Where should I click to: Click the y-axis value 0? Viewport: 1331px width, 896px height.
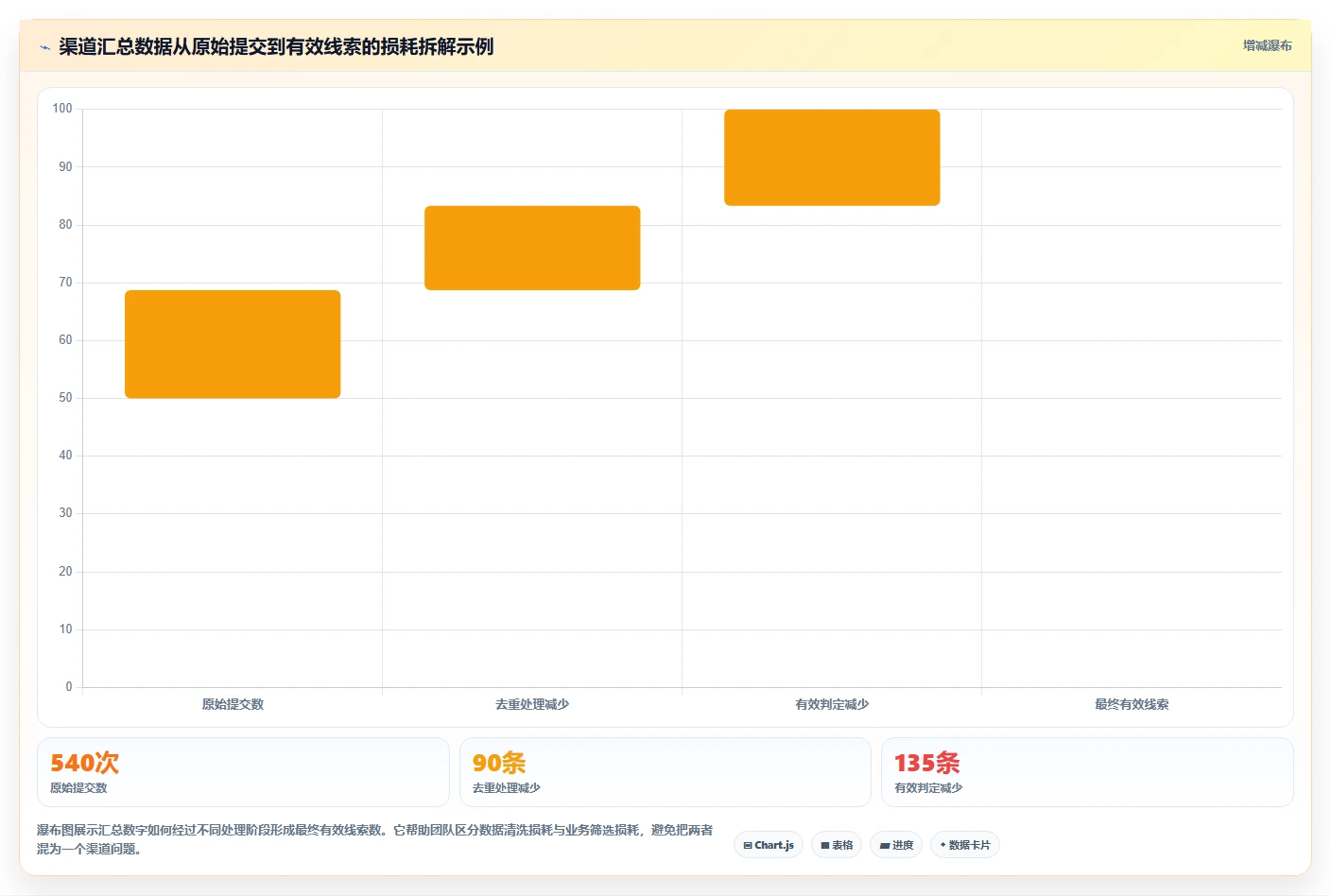point(69,687)
